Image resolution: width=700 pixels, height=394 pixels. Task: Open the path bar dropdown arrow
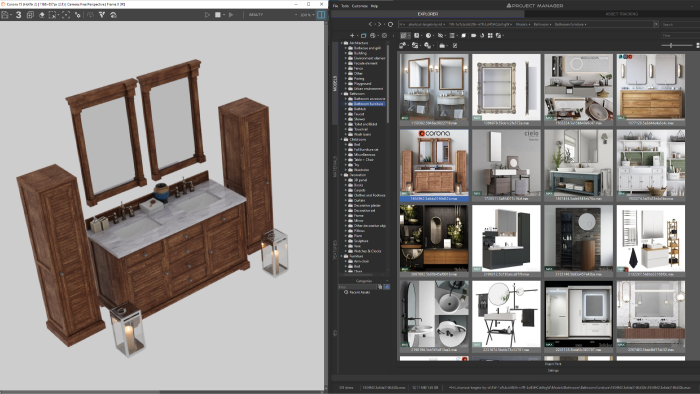point(656,24)
